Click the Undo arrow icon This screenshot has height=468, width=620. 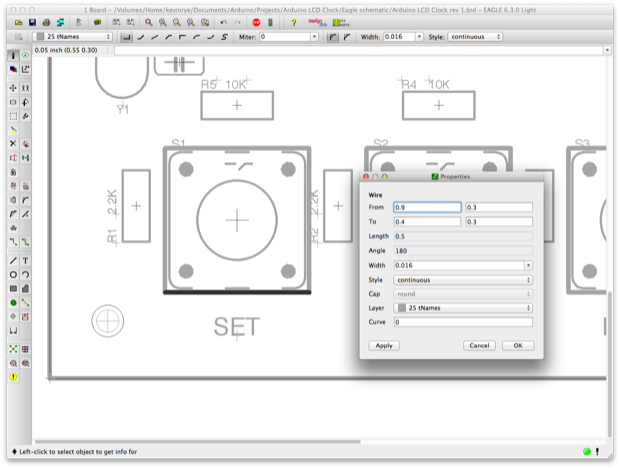point(224,23)
